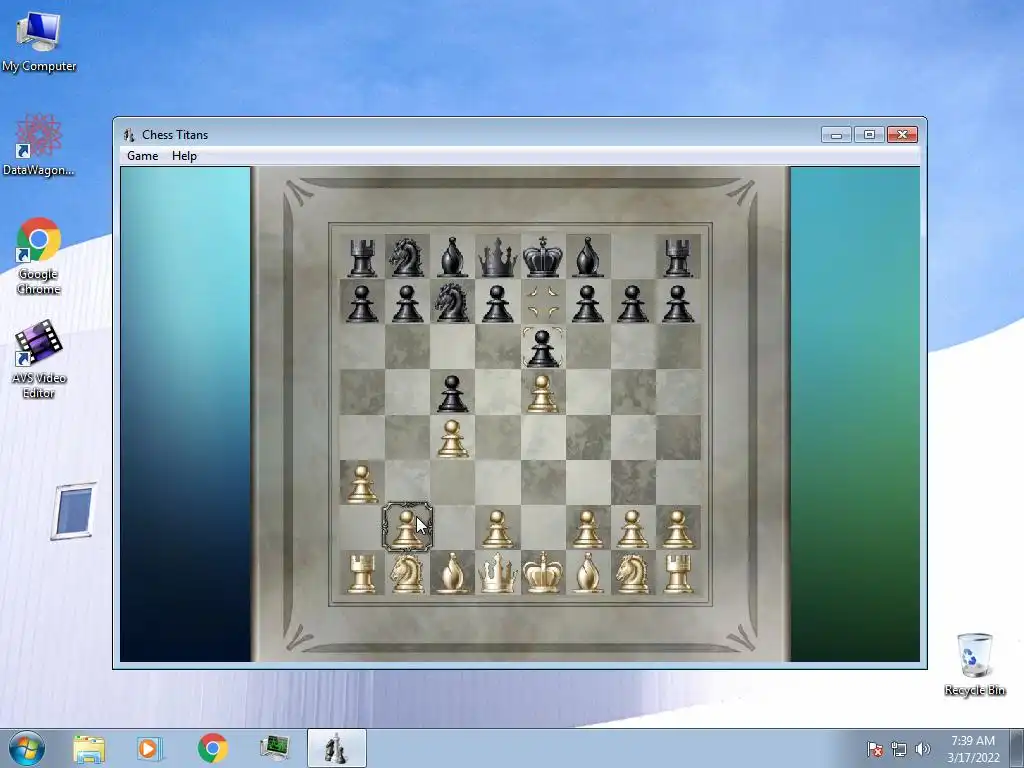This screenshot has height=768, width=1024.
Task: Select the black pawn on g7
Action: pos(632,304)
